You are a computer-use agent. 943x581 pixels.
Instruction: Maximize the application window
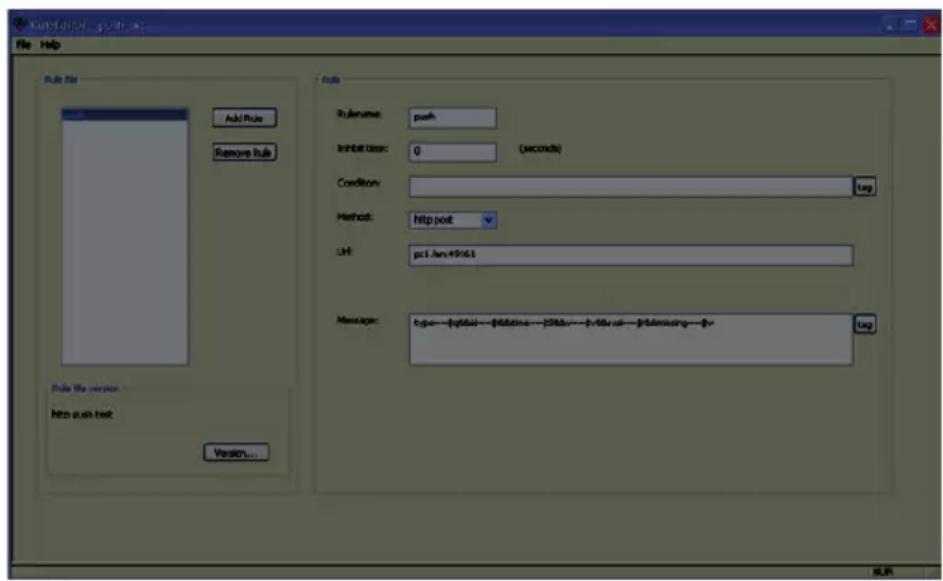click(911, 25)
